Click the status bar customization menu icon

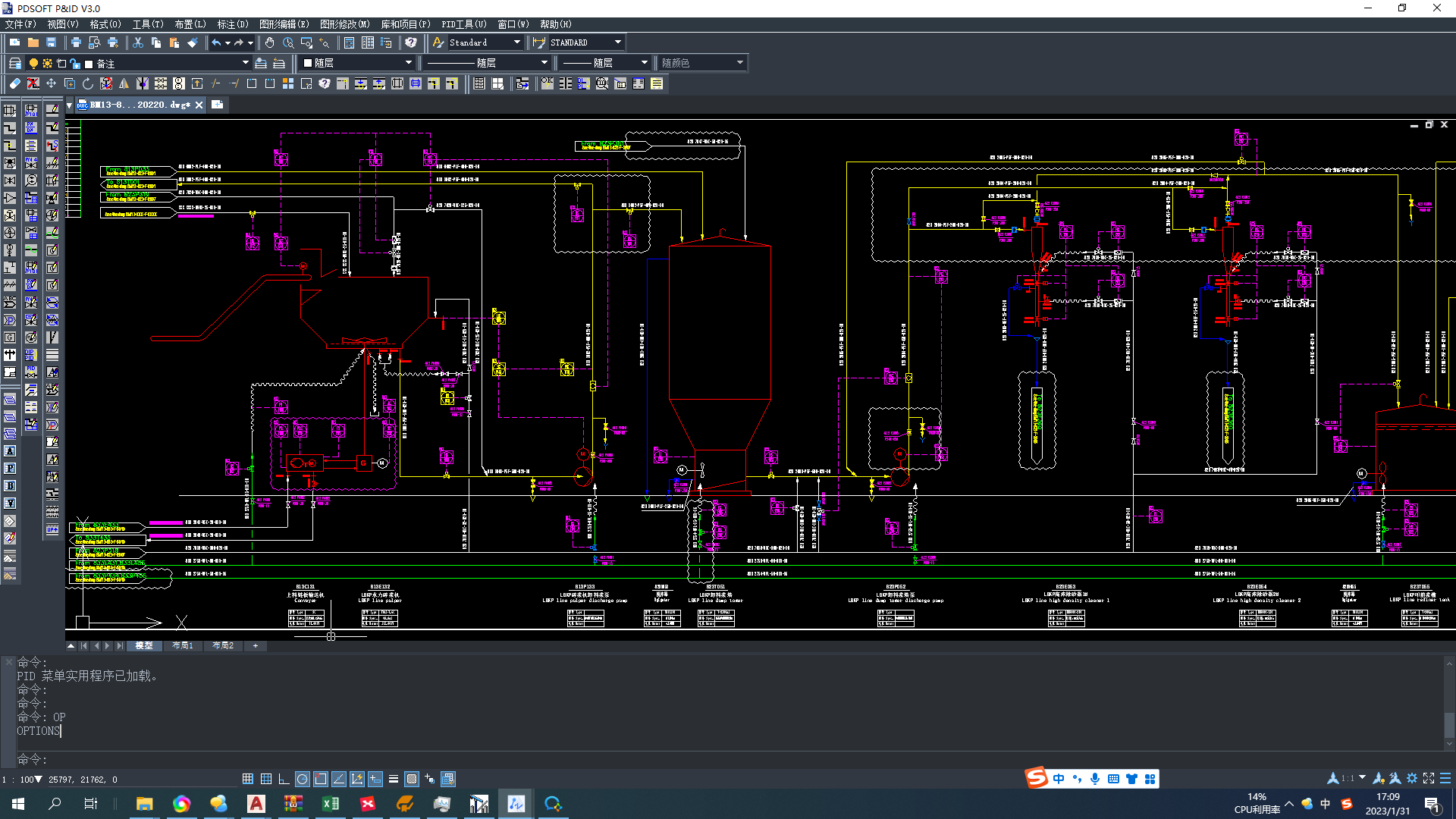point(1445,778)
